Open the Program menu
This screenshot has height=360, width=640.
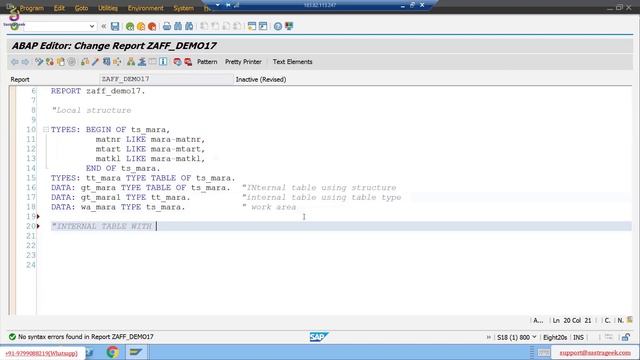pyautogui.click(x=32, y=8)
